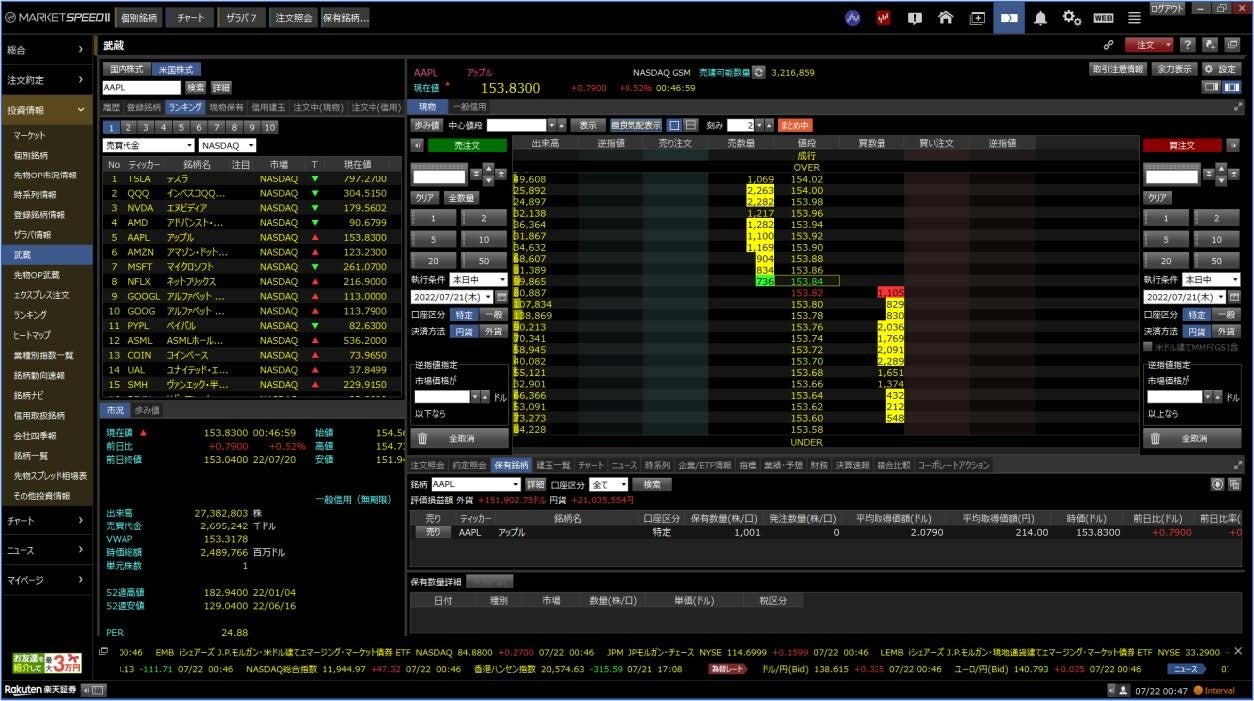The image size is (1254, 701).
Task: Click the green 売注文 button
Action: (x=467, y=145)
